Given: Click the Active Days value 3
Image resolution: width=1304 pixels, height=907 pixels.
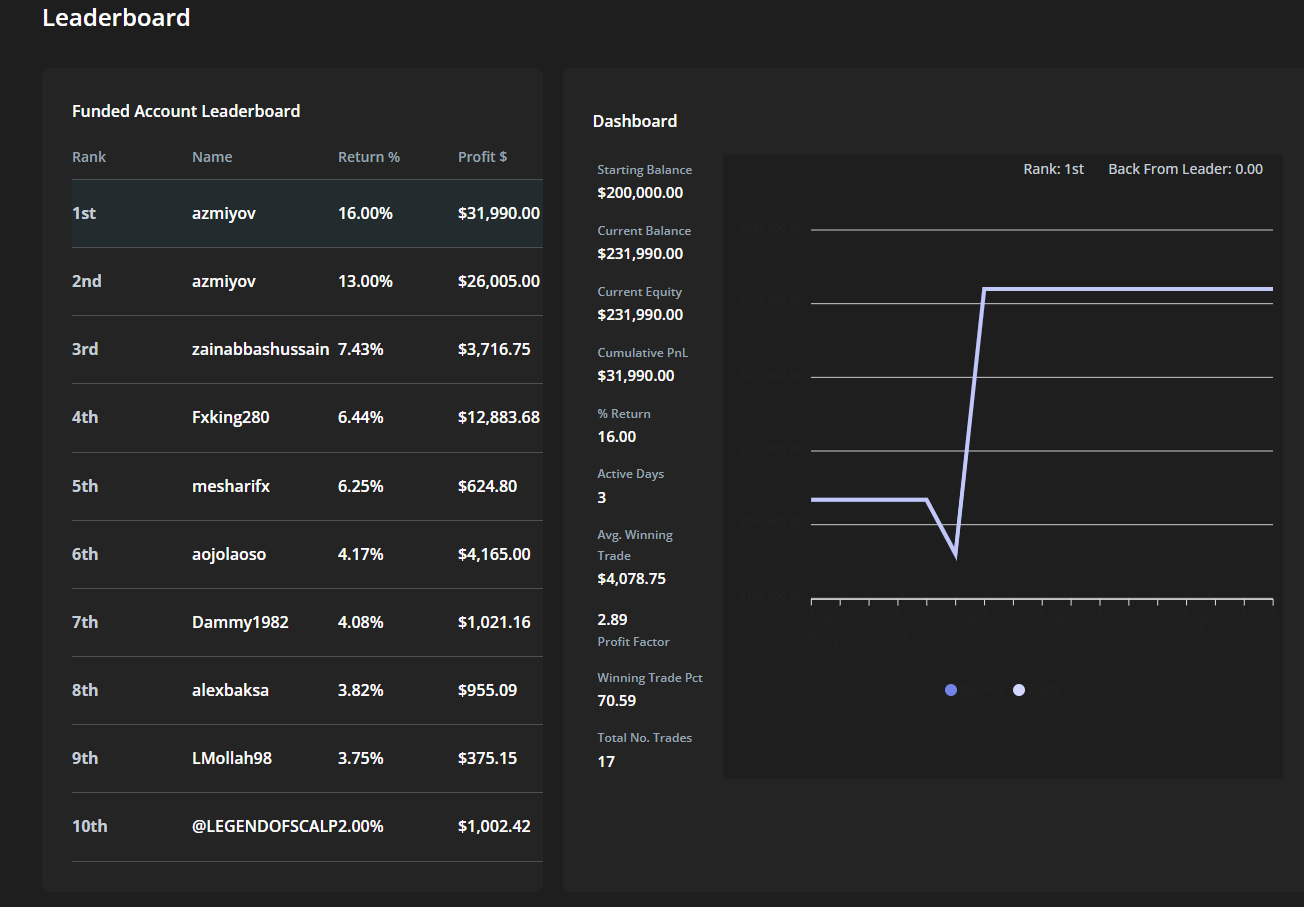Looking at the screenshot, I should [602, 498].
